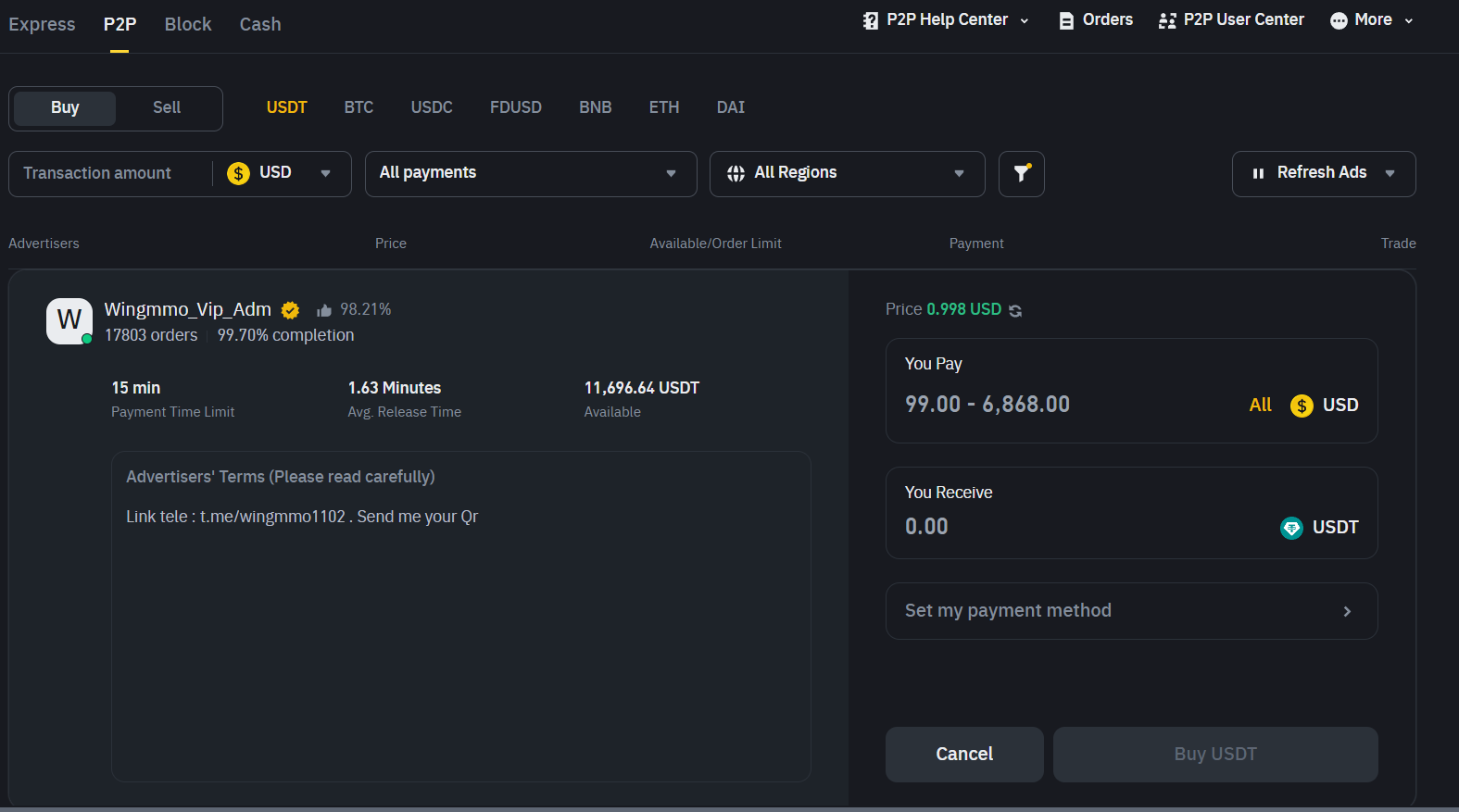The height and width of the screenshot is (812, 1459).
Task: Open the ad filter funnel icon
Action: (x=1022, y=173)
